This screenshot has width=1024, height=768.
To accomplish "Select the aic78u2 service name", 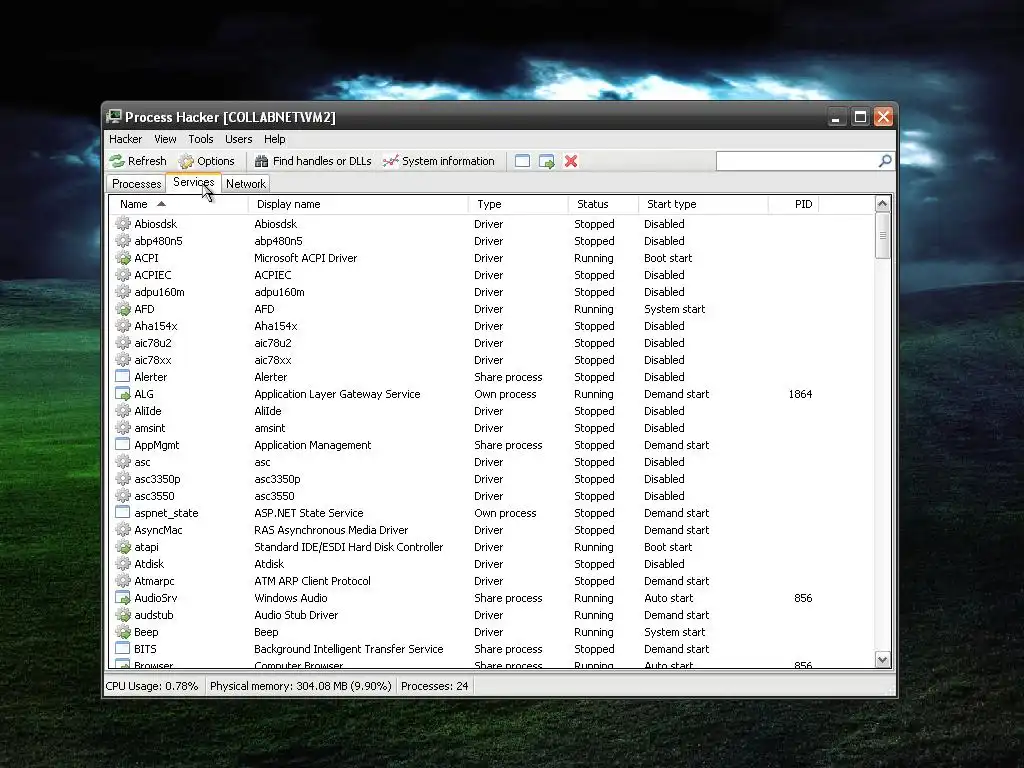I will click(153, 343).
